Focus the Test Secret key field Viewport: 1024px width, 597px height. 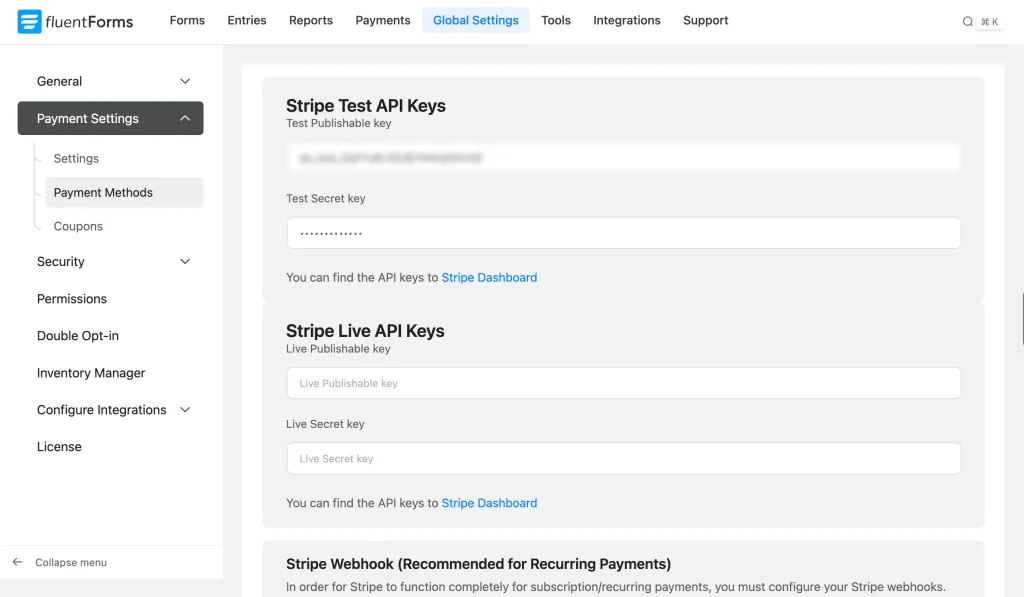point(624,233)
